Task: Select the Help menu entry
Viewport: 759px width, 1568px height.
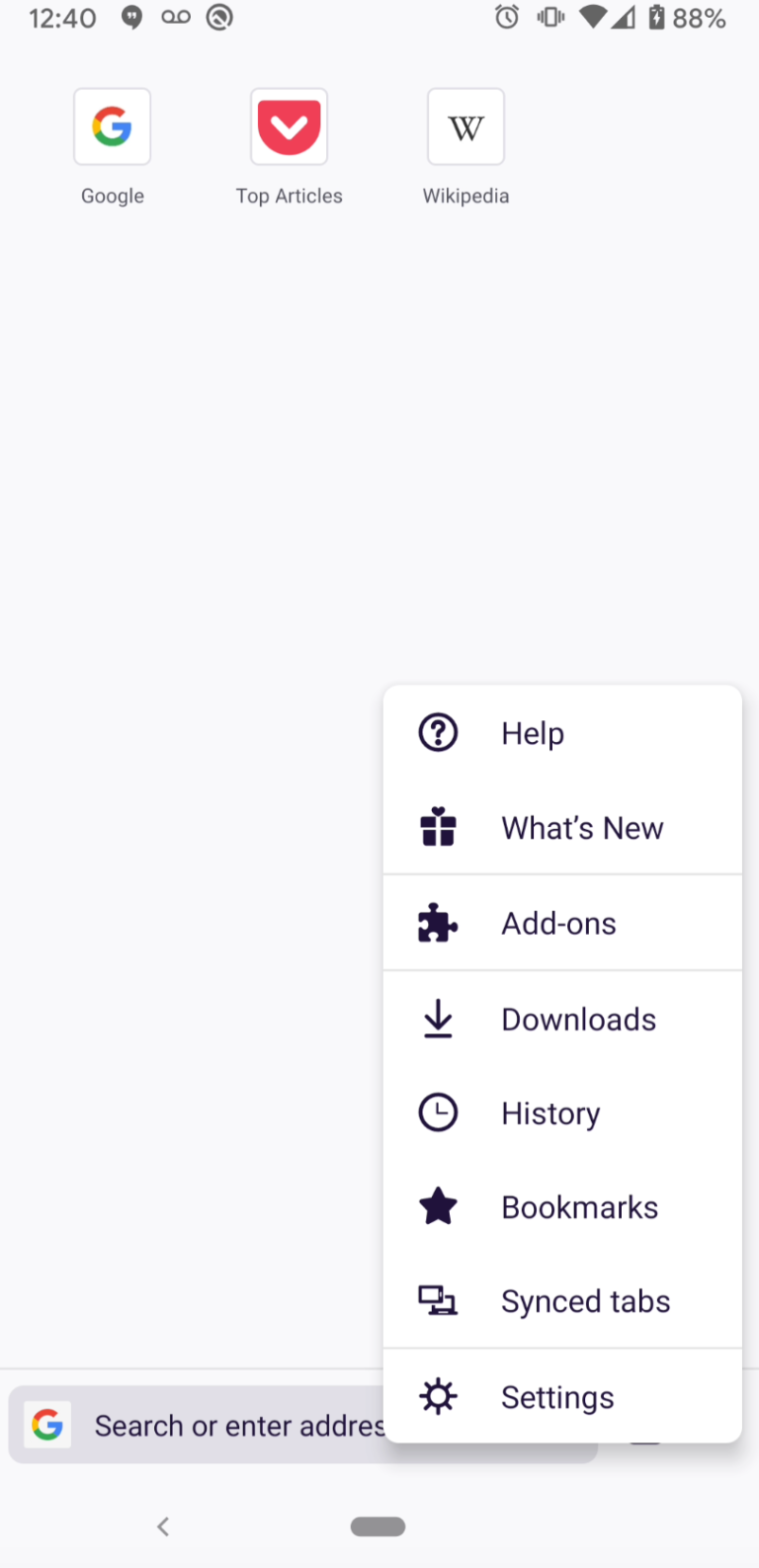Action: click(x=533, y=732)
